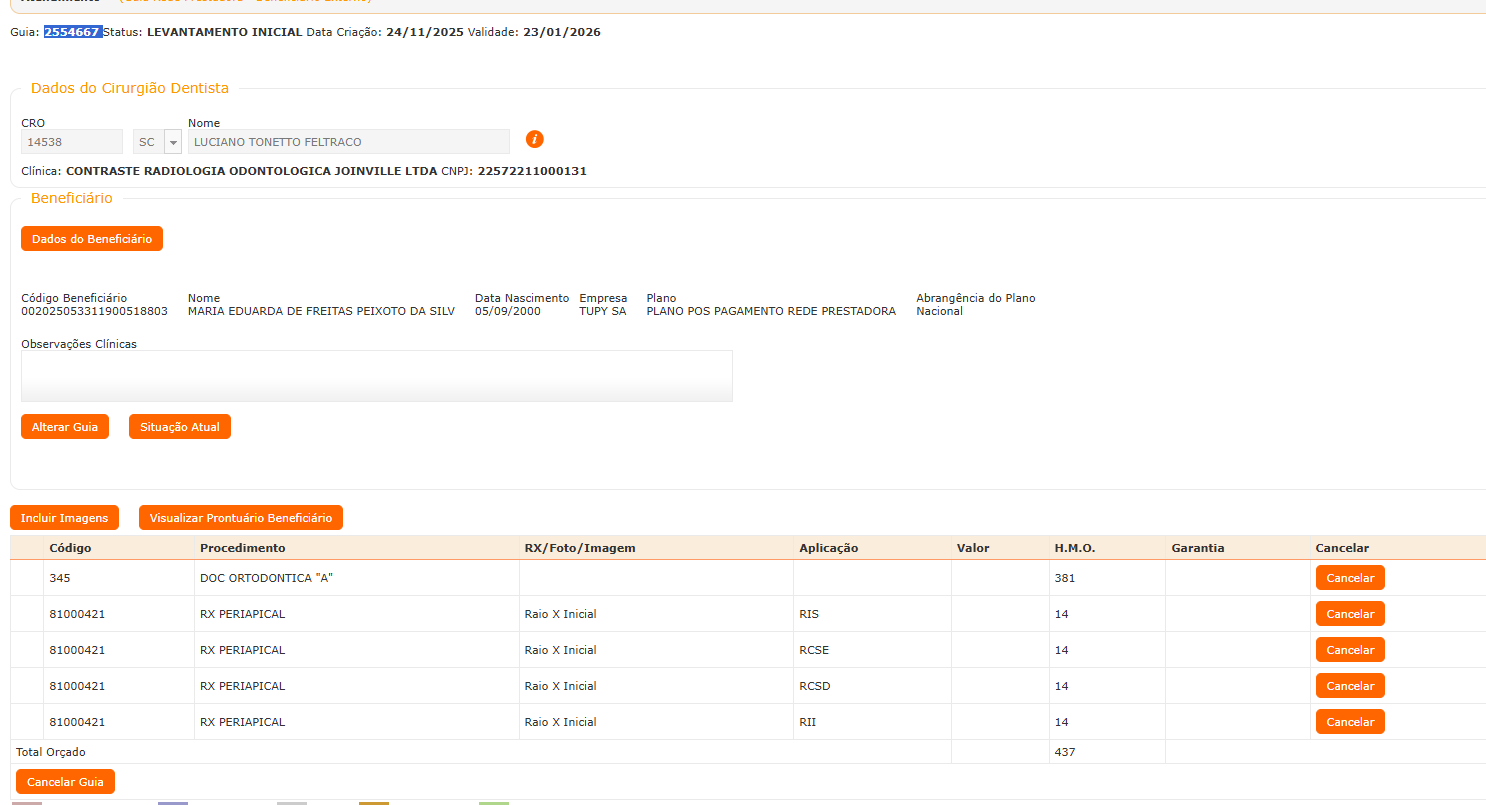Click the orange info icon beside dentist name
This screenshot has height=805, width=1486.
click(x=535, y=139)
